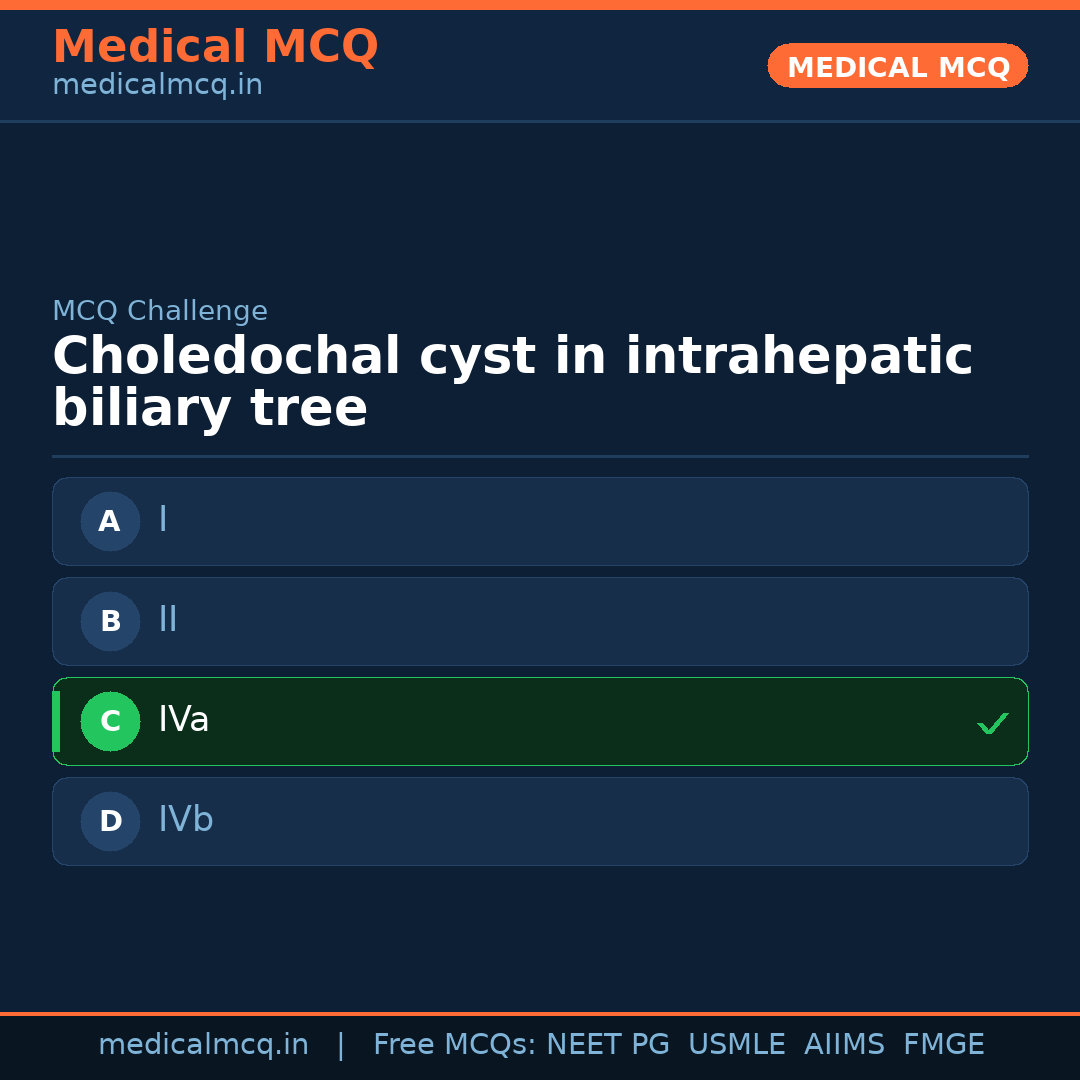The image size is (1080, 1080).
Task: Click FMGE in the footer
Action: coord(944,1045)
